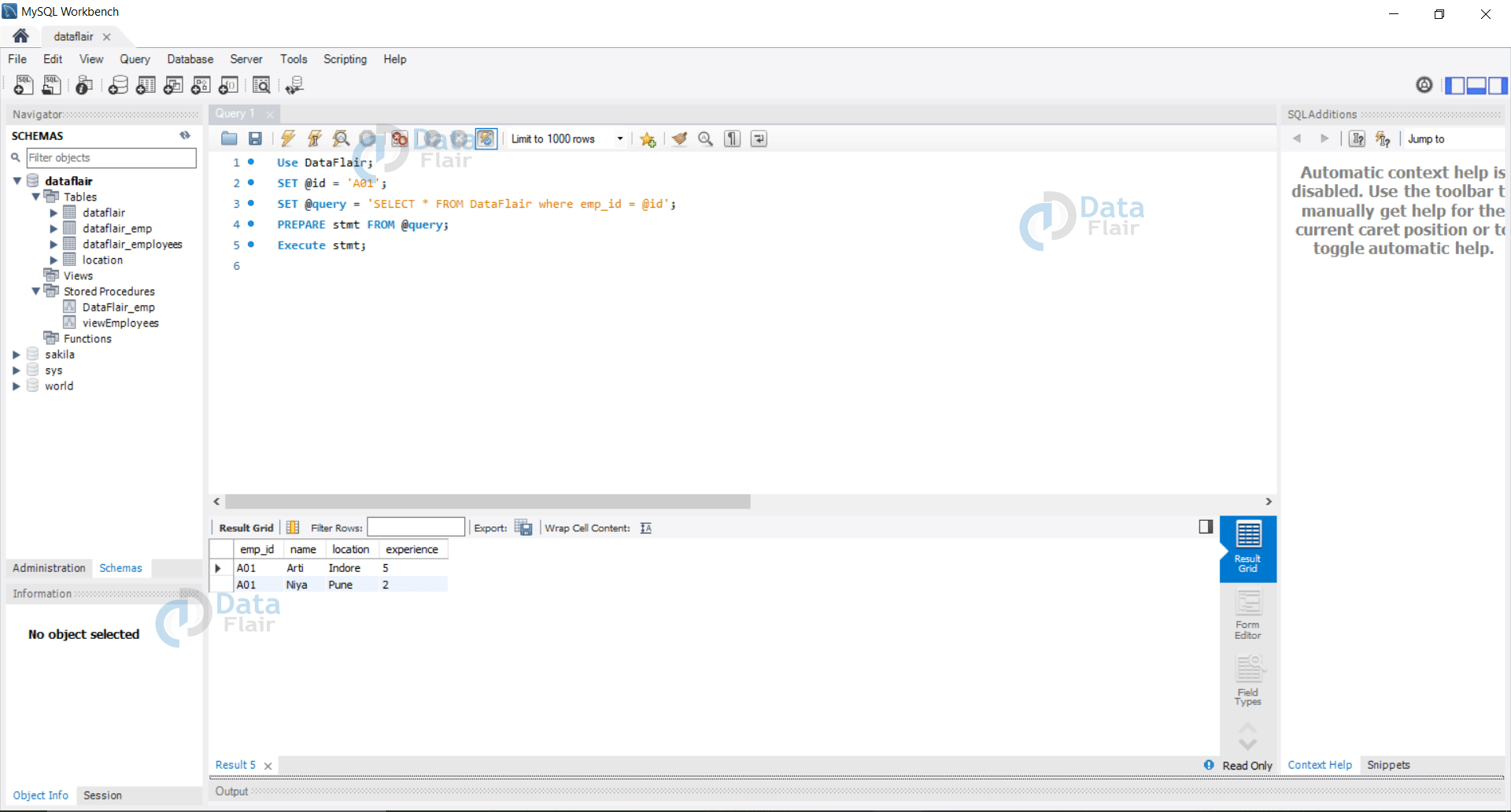1511x812 pixels.
Task: Toggle wrapping of cell content
Action: [645, 528]
